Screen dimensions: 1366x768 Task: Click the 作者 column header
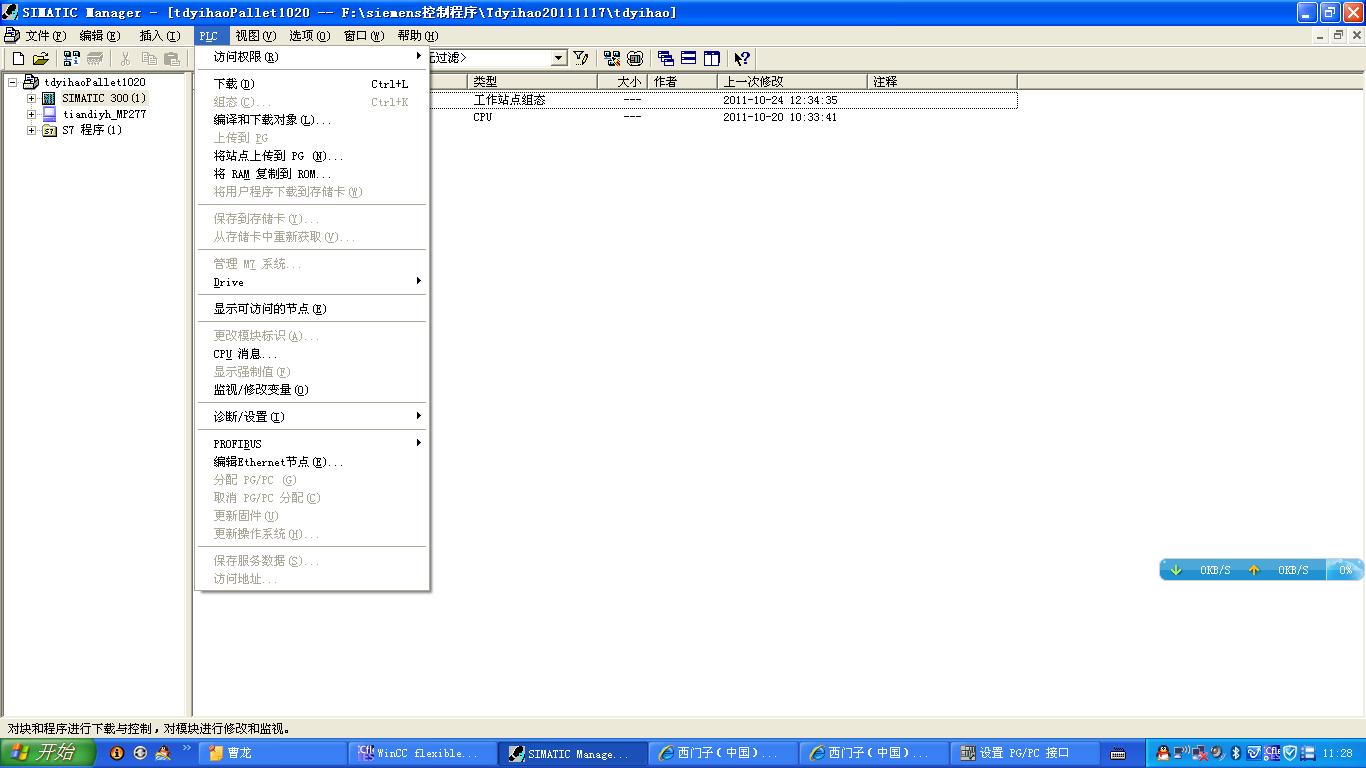click(x=682, y=82)
